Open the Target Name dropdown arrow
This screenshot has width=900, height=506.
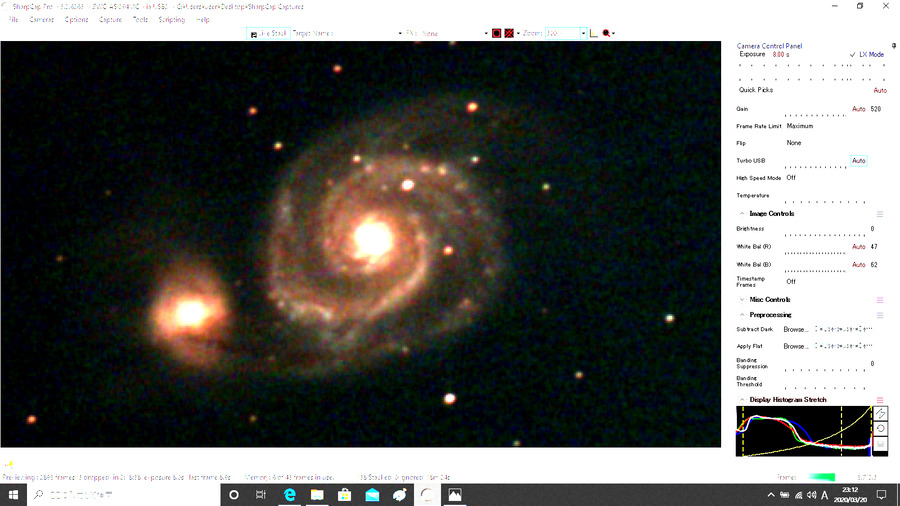pos(400,33)
